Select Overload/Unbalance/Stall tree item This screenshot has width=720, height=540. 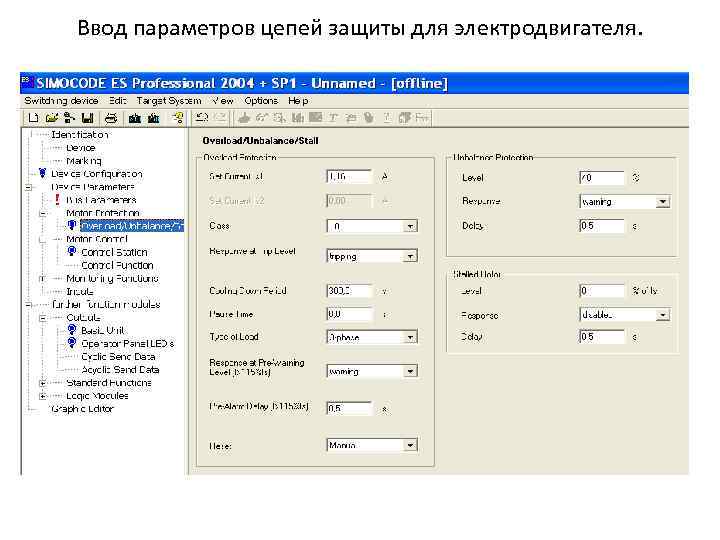(132, 225)
